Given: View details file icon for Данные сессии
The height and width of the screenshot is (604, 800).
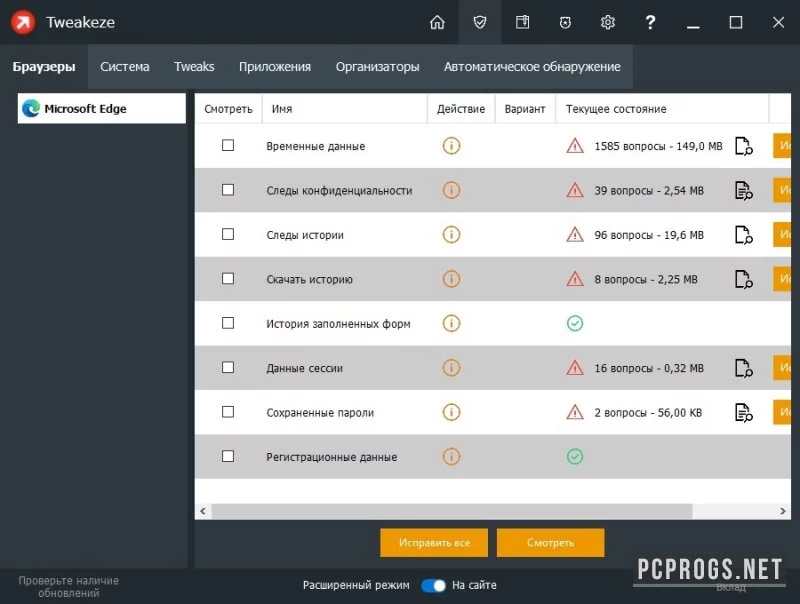Looking at the screenshot, I should coord(743,368).
